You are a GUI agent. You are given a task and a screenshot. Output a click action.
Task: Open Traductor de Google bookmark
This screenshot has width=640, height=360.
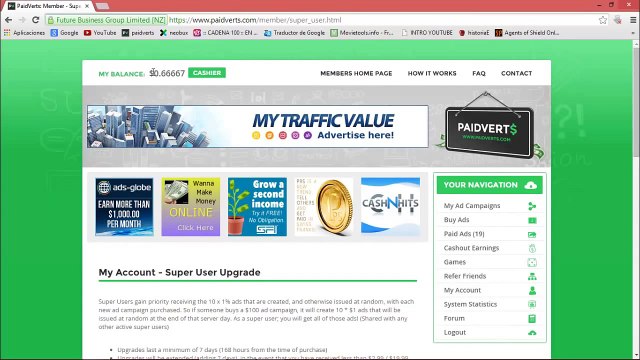[294, 33]
